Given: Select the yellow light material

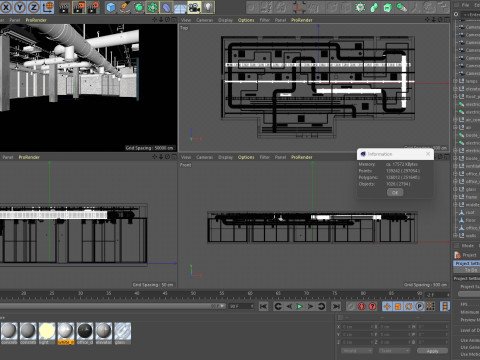Looking at the screenshot, I should 47,333.
